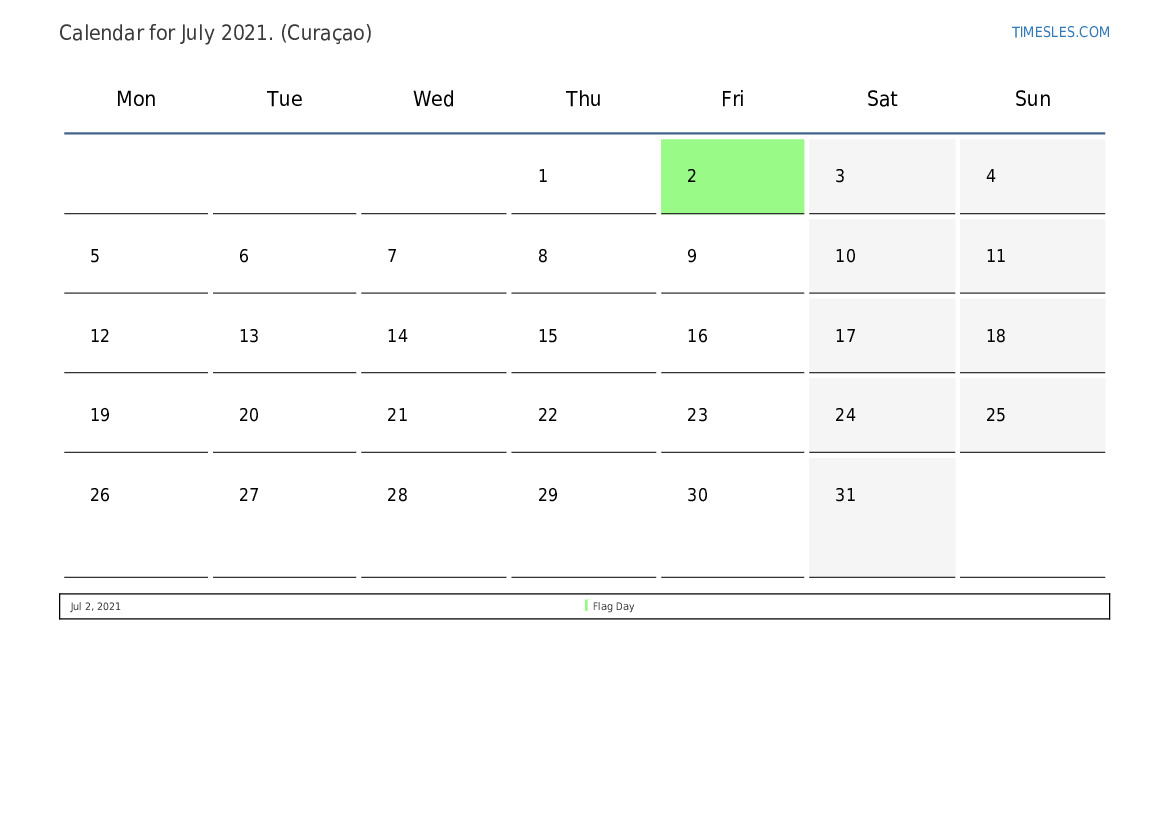Click day 21 in the calendar
Image resolution: width=1169 pixels, height=827 pixels.
coord(433,415)
